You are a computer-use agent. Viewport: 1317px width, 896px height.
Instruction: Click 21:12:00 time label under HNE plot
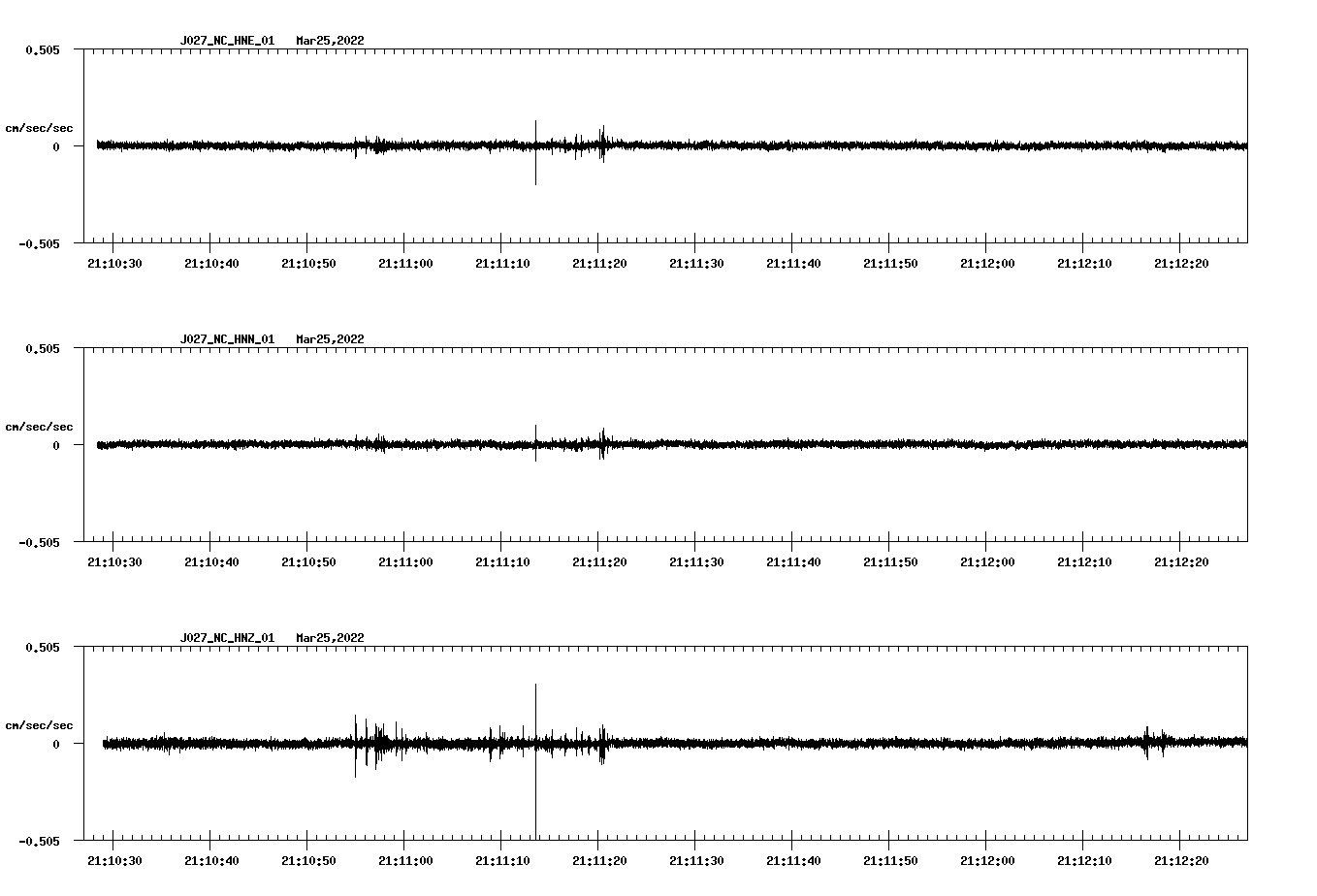pyautogui.click(x=987, y=264)
